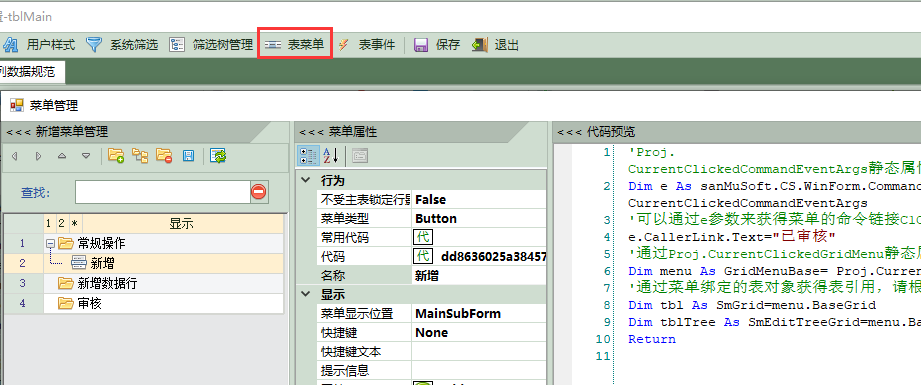The height and width of the screenshot is (385, 921).
Task: Sort properties alphabetically with A-Z icon
Action: (x=331, y=156)
